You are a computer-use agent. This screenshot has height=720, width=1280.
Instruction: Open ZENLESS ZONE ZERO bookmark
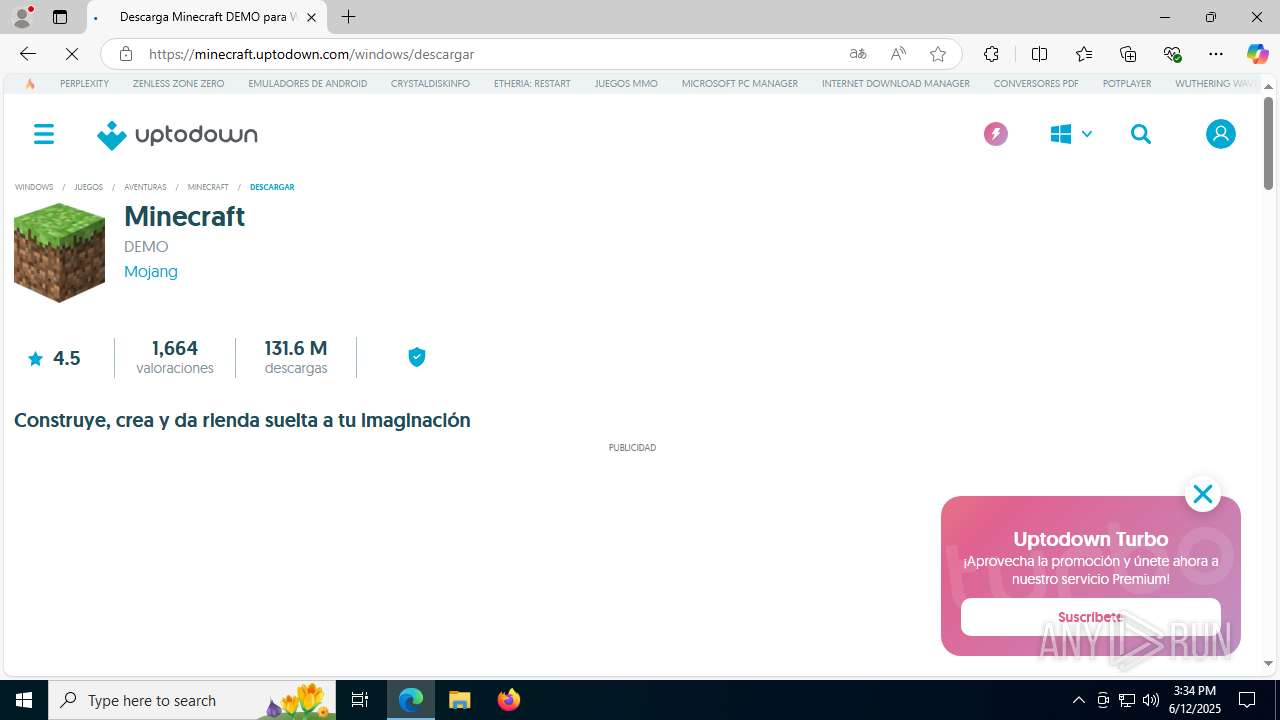tap(178, 84)
